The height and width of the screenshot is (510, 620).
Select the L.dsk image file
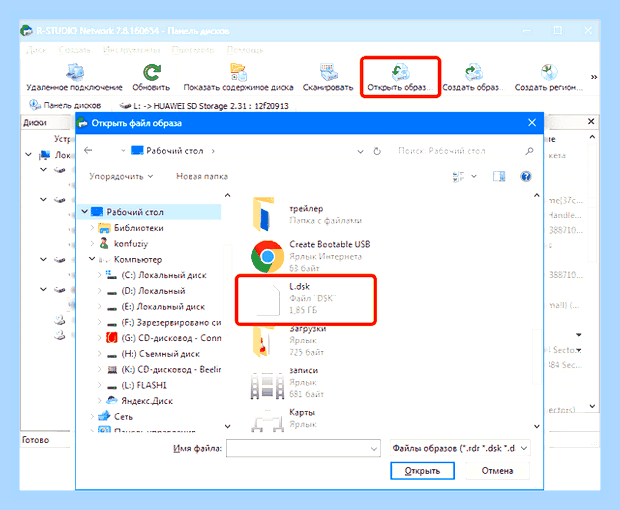click(305, 300)
